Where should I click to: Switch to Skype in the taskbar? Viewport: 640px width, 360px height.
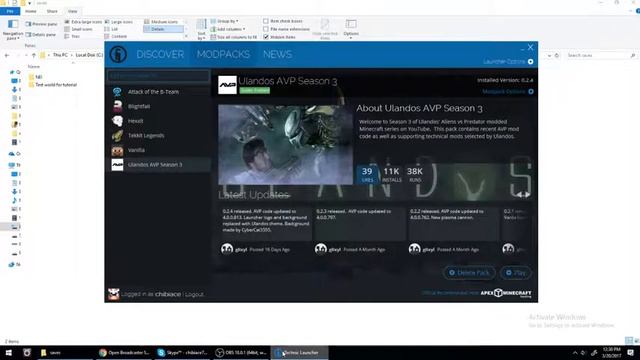183,353
